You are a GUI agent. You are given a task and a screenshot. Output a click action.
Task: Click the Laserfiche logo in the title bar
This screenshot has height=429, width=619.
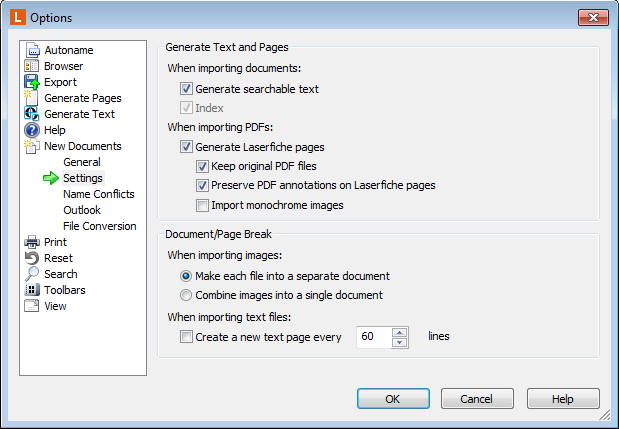[x=18, y=18]
